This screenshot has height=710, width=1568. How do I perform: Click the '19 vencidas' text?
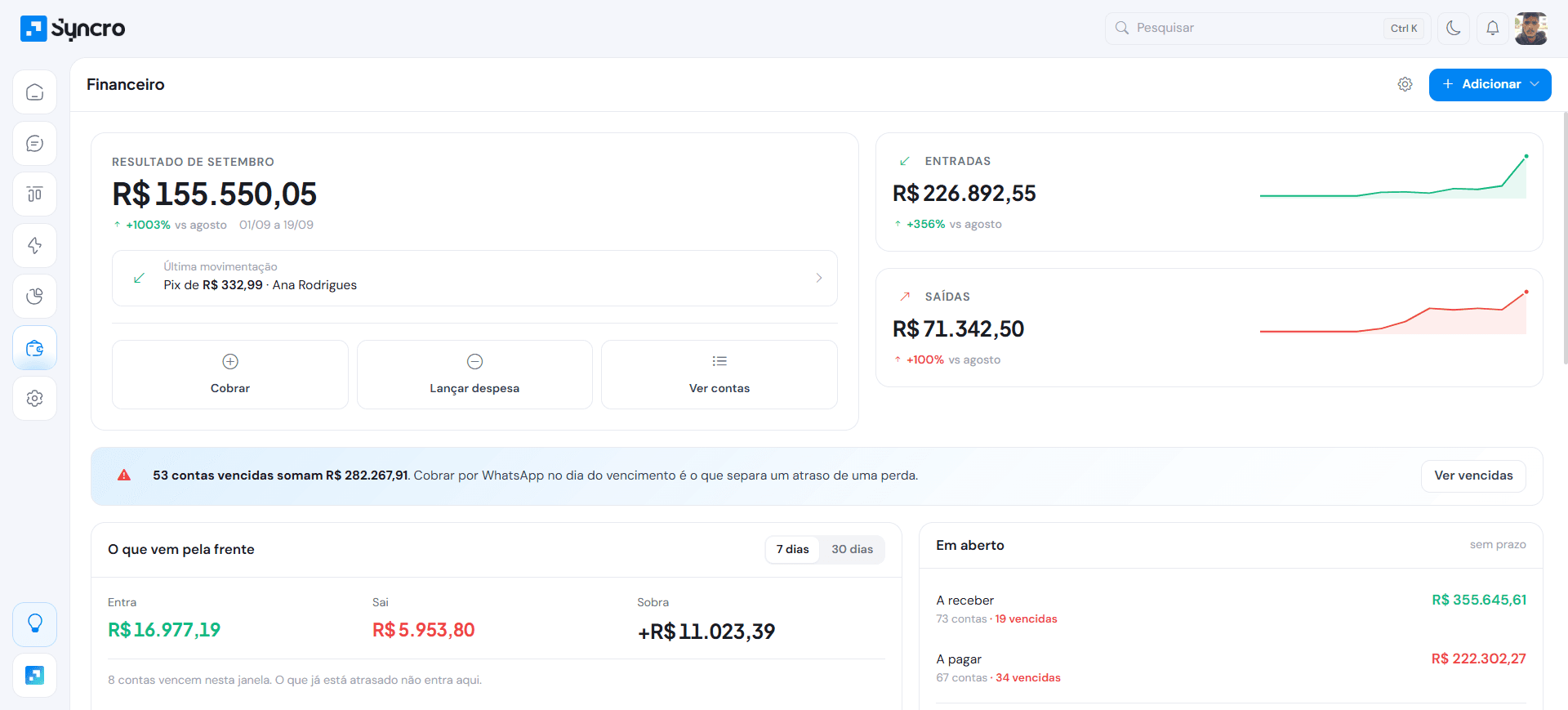click(x=1026, y=618)
